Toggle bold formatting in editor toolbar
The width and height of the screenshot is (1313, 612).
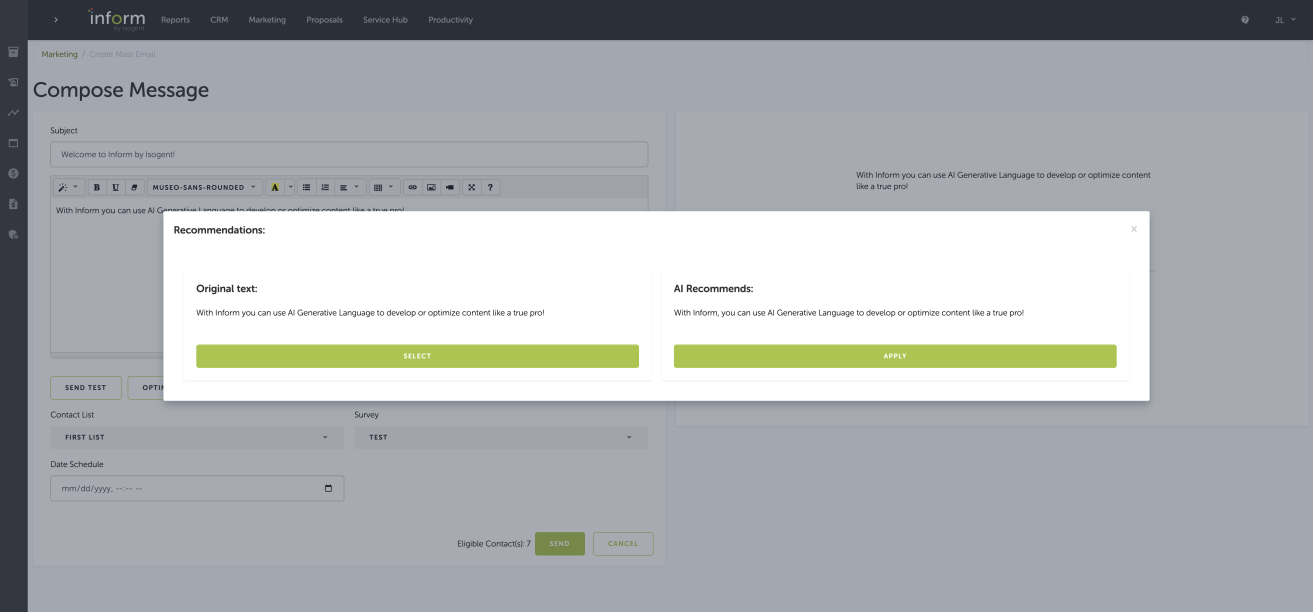[97, 187]
